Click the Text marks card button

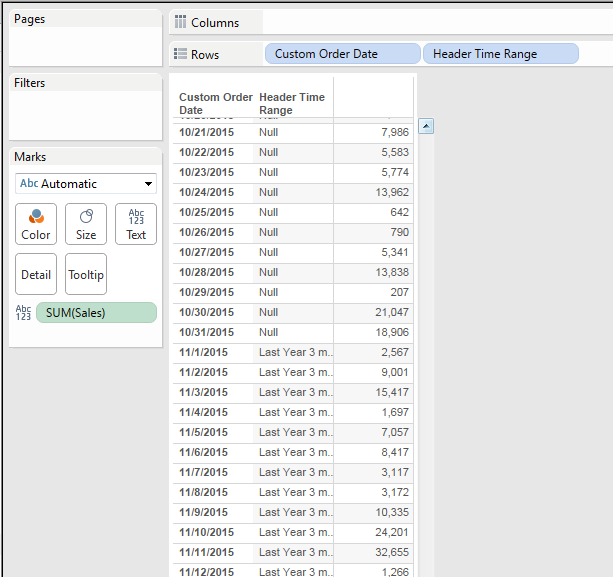136,224
